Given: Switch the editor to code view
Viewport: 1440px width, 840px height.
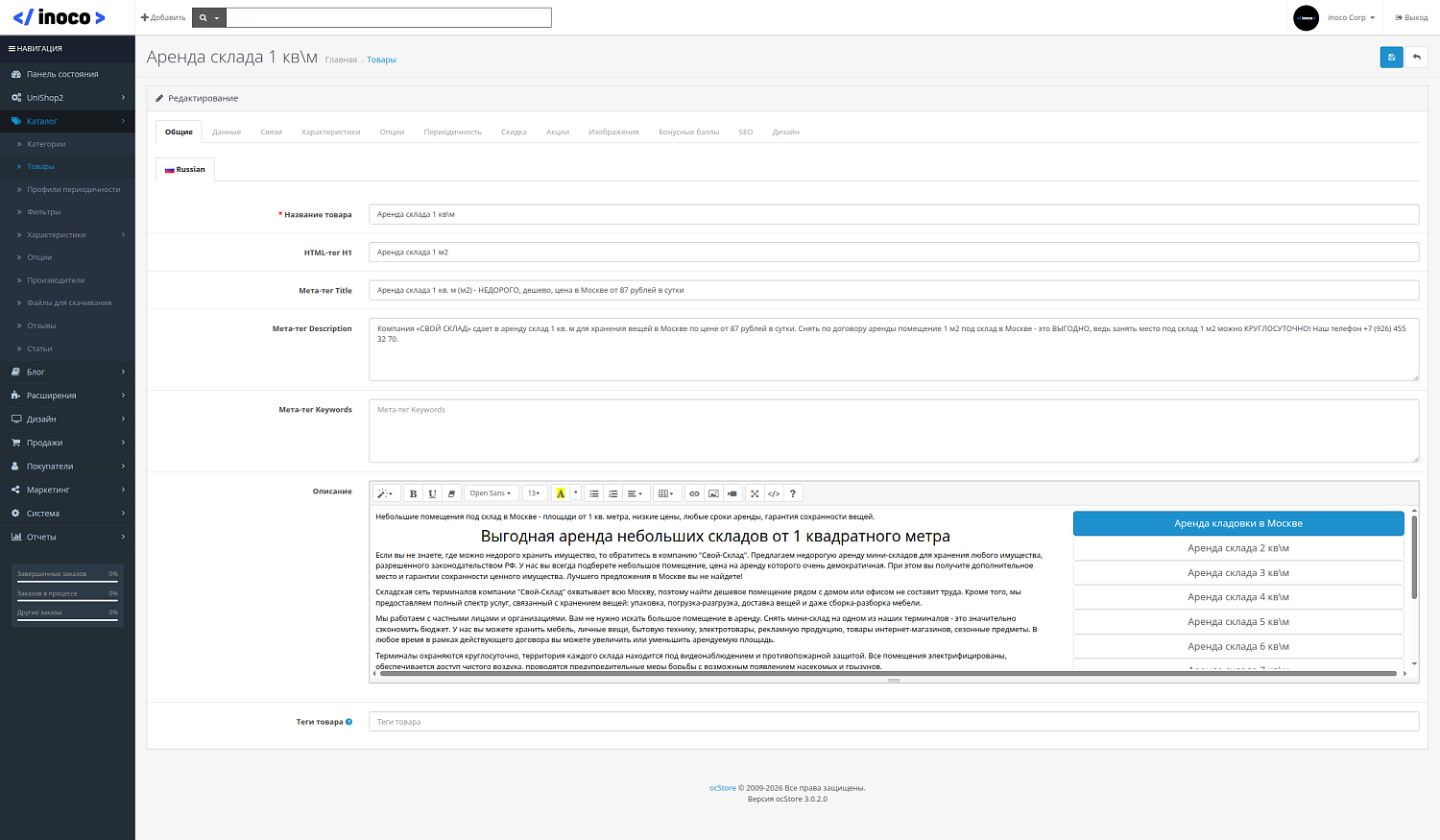Looking at the screenshot, I should click(x=774, y=492).
